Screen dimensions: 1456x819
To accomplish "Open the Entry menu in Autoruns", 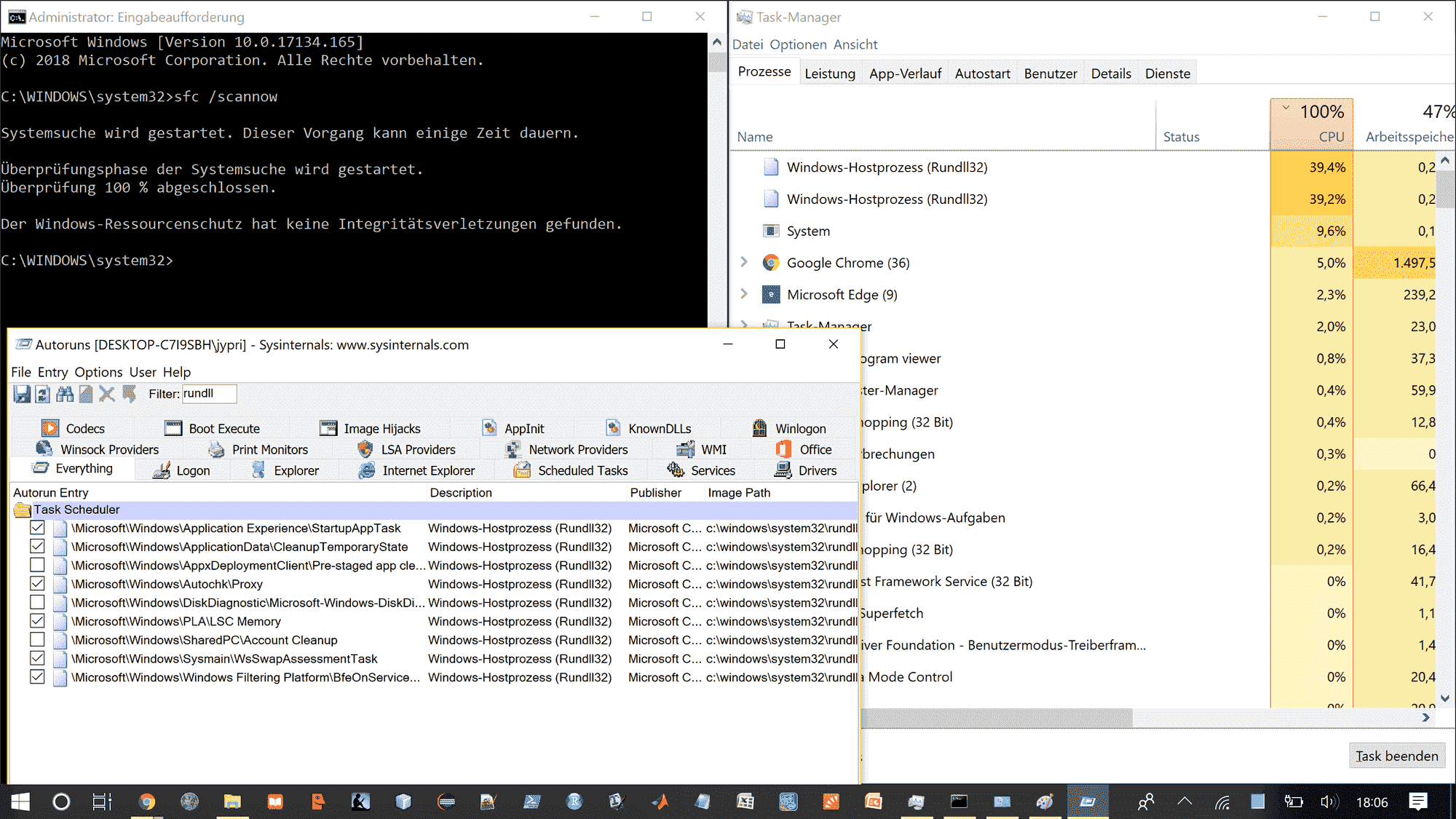I will coord(52,372).
